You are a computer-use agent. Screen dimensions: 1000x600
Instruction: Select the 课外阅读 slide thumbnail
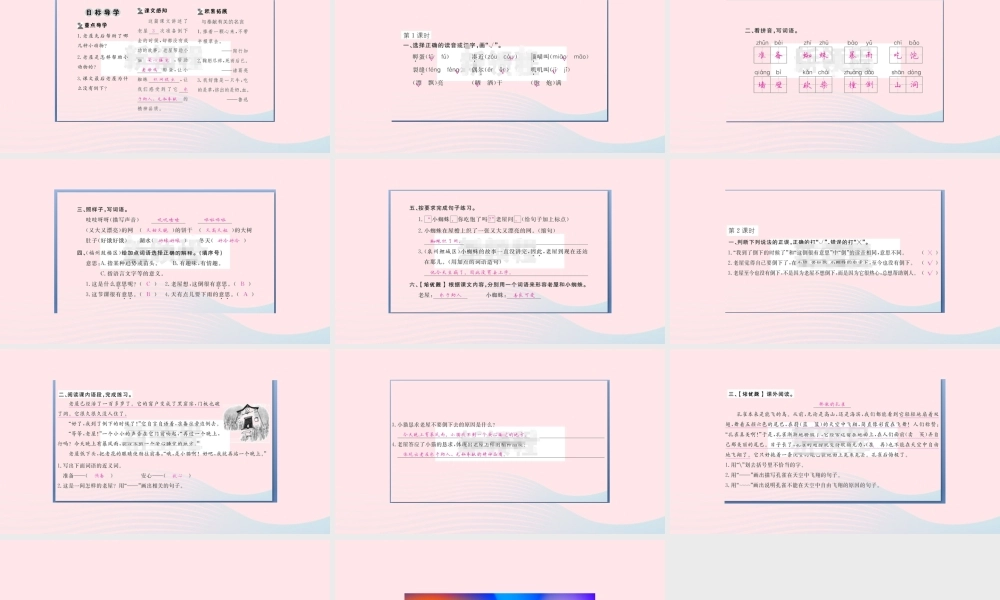click(834, 441)
